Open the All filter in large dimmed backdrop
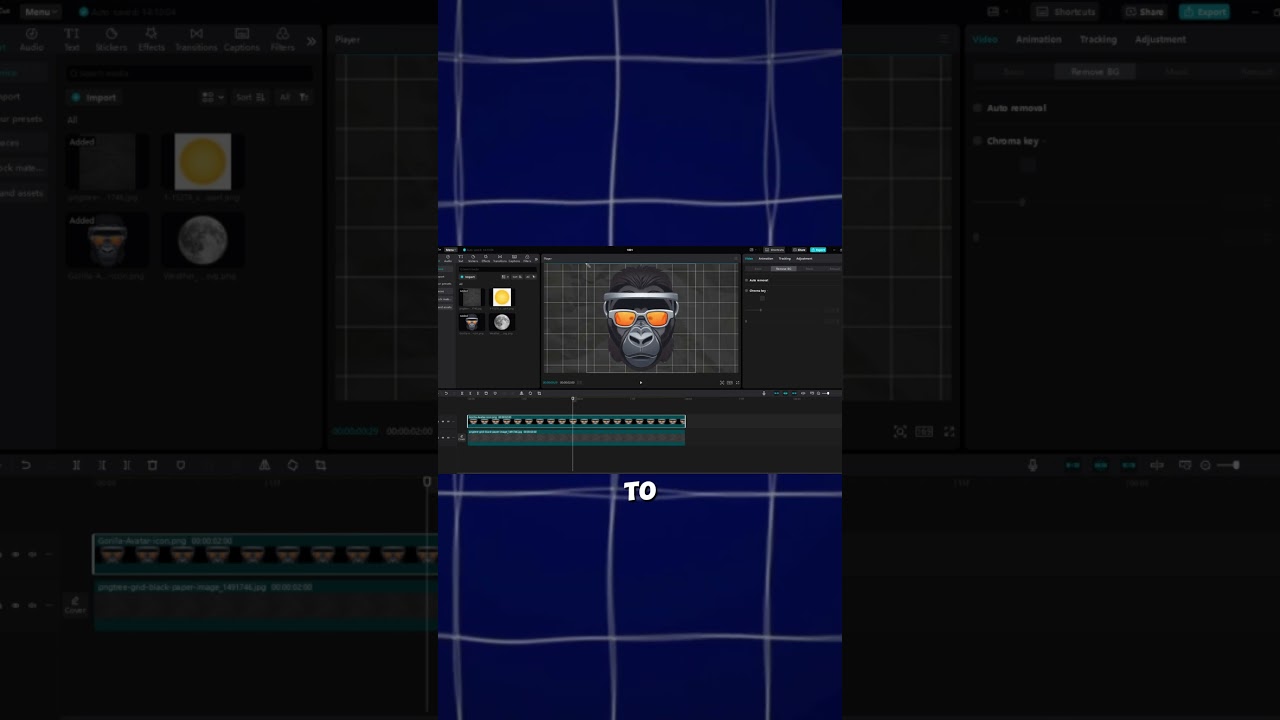Image resolution: width=1280 pixels, height=720 pixels. [284, 97]
